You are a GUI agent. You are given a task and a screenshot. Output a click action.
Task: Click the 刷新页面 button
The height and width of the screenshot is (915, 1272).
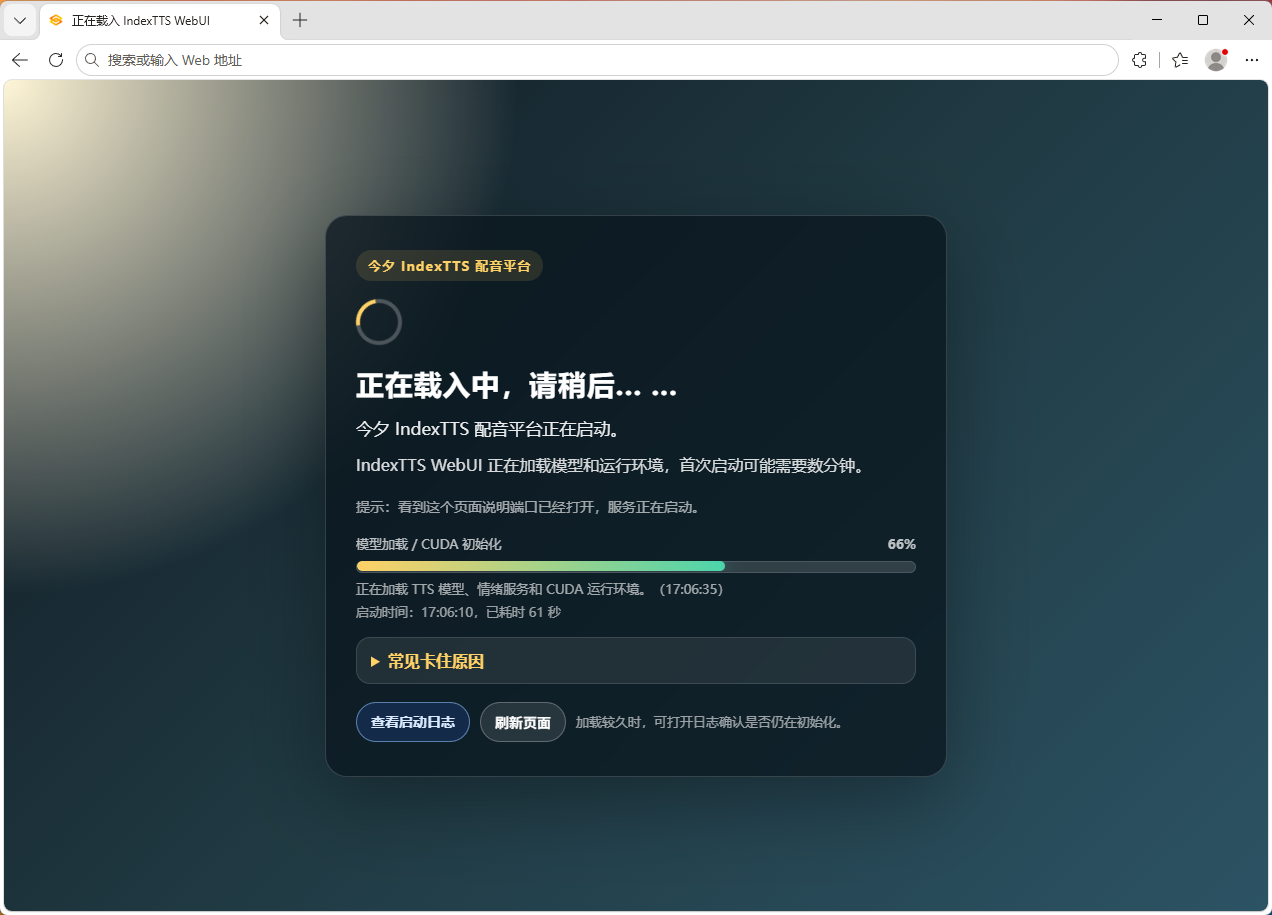click(523, 722)
